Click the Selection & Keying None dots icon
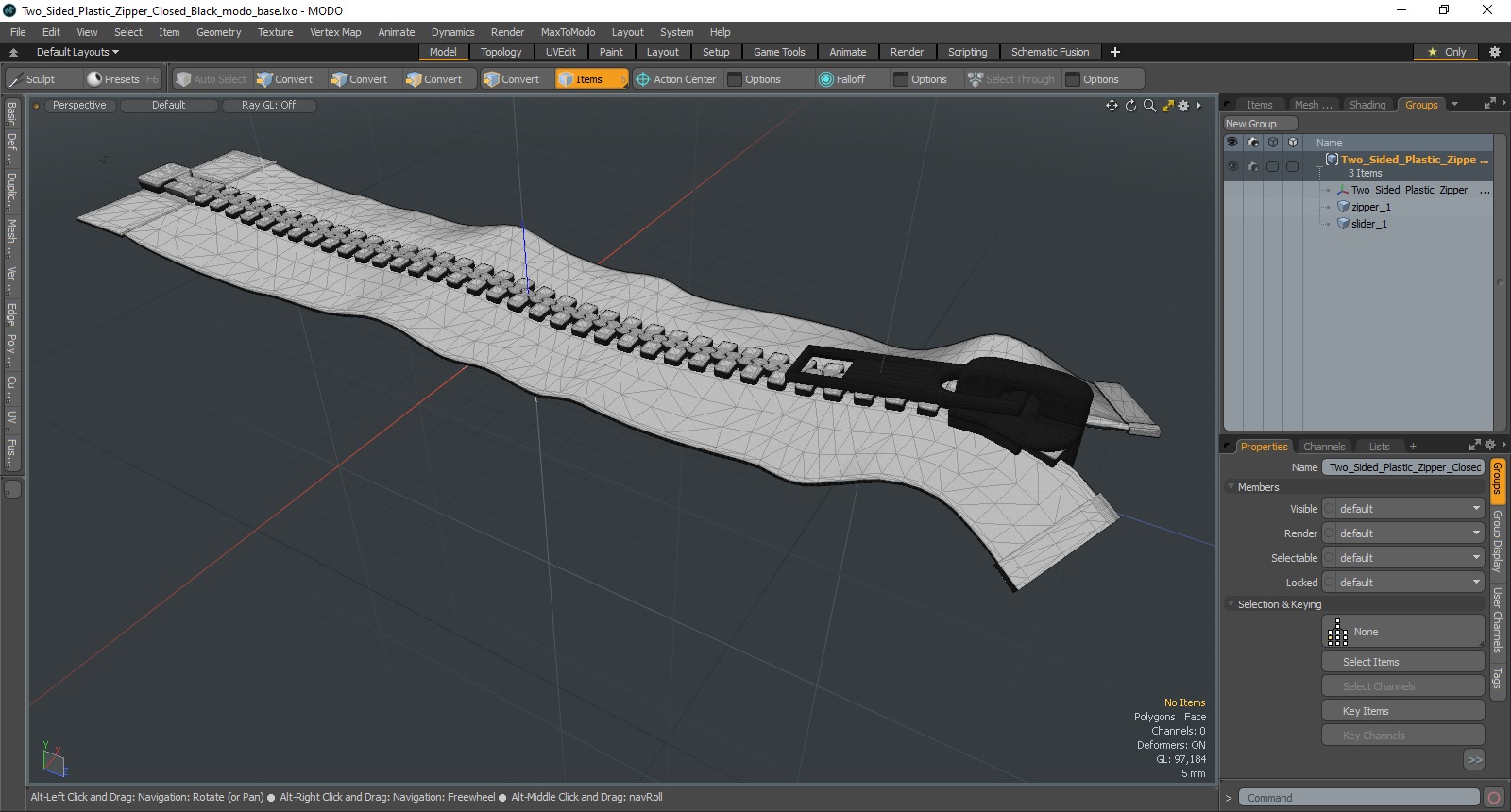The width and height of the screenshot is (1511, 812). pyautogui.click(x=1337, y=632)
